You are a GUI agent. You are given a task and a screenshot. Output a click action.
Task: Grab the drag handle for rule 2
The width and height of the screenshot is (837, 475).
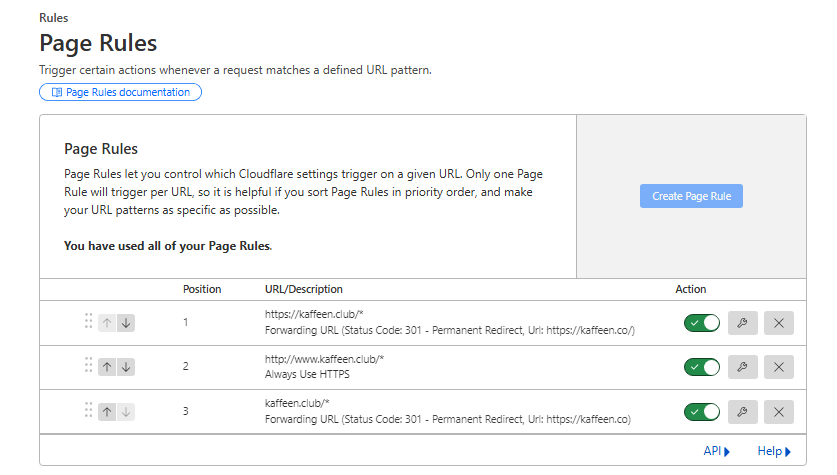pos(88,366)
